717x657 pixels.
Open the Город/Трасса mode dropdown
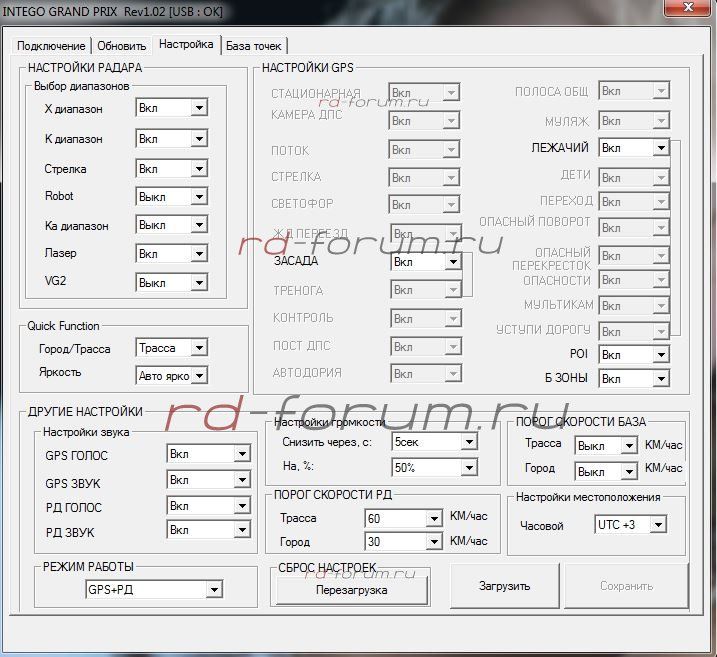point(171,348)
